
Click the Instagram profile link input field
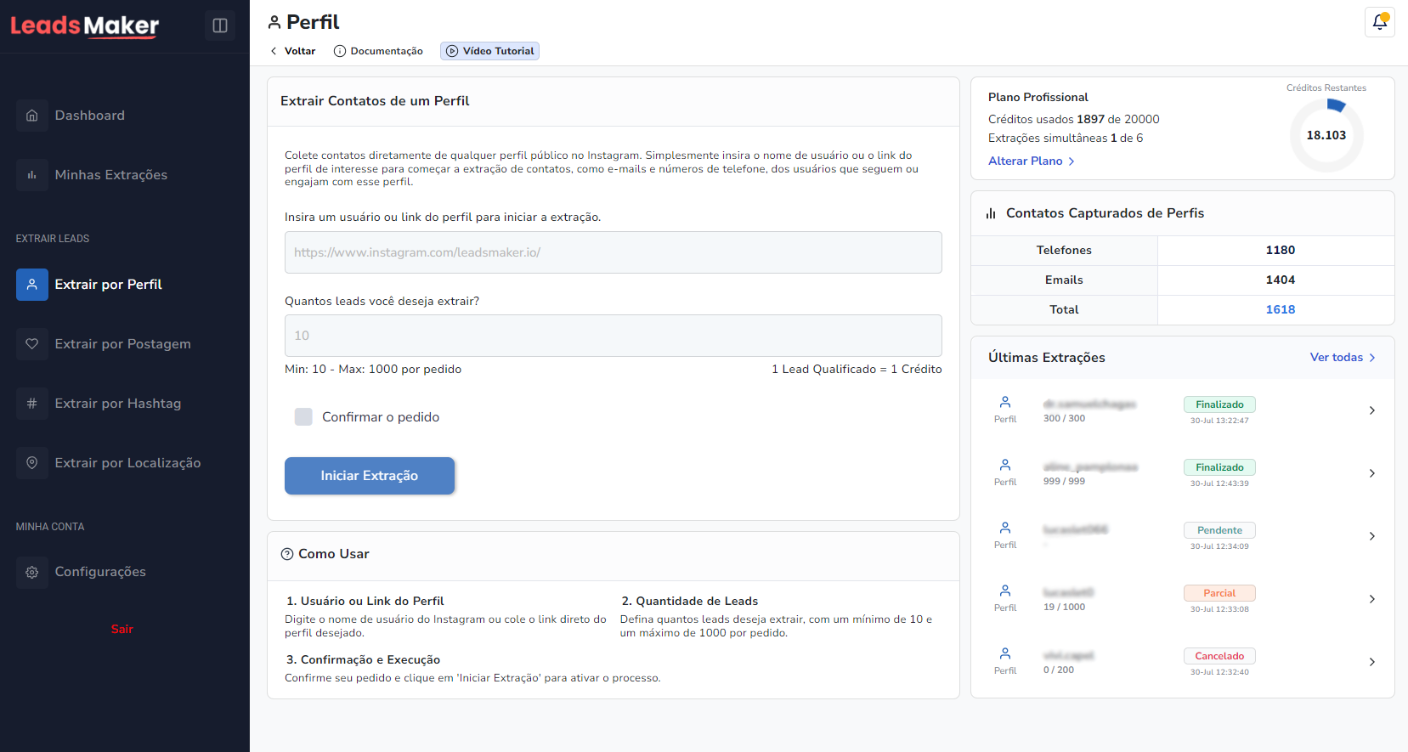(613, 253)
